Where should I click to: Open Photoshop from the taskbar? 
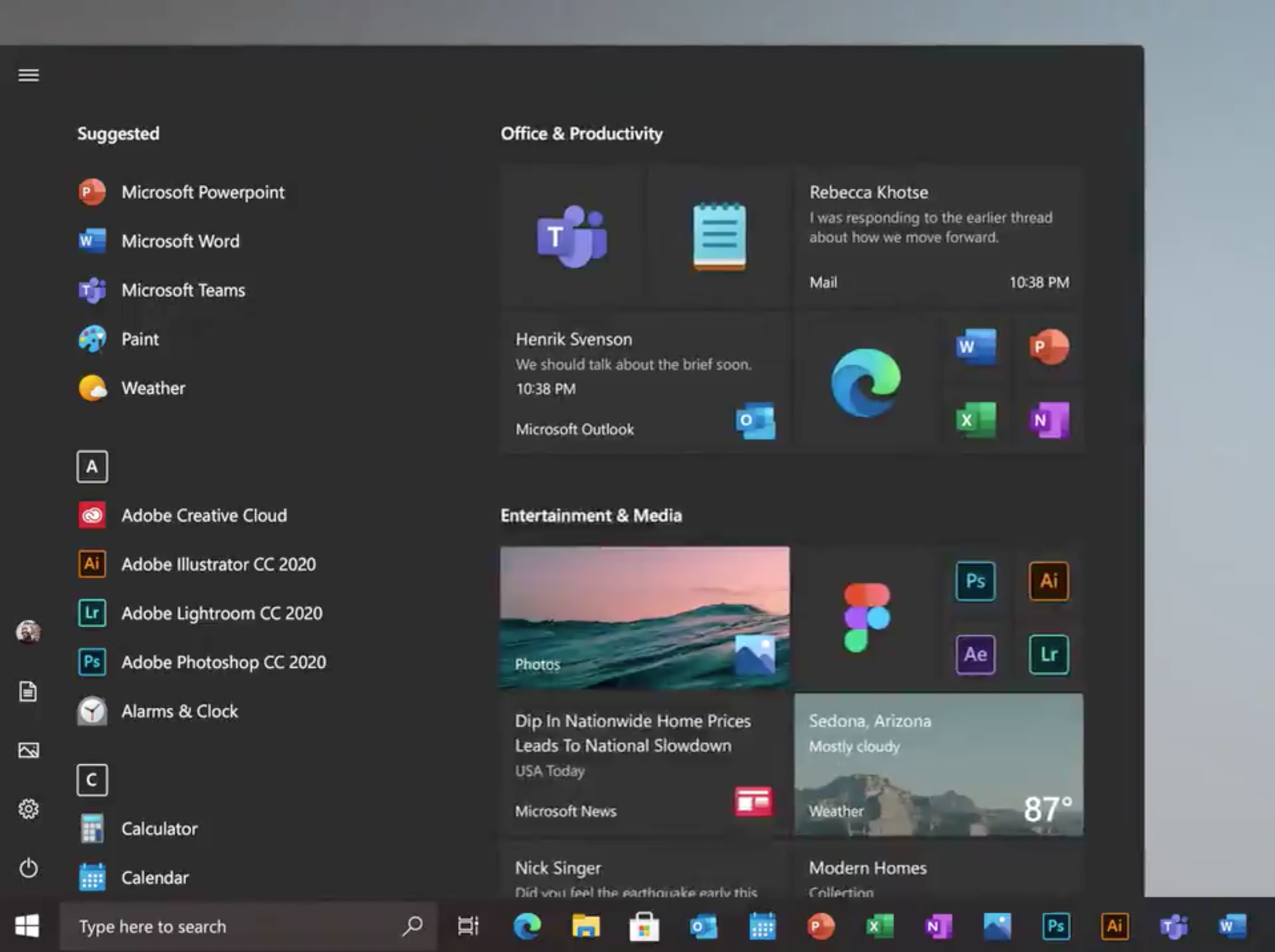click(1056, 926)
